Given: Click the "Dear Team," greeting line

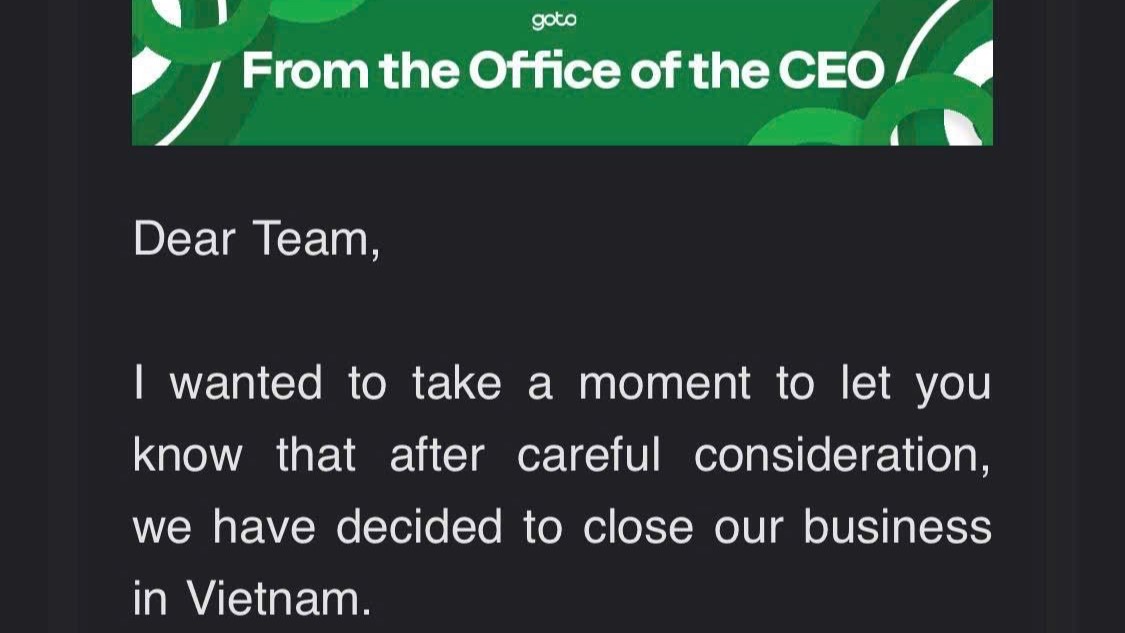Looking at the screenshot, I should pyautogui.click(x=256, y=239).
